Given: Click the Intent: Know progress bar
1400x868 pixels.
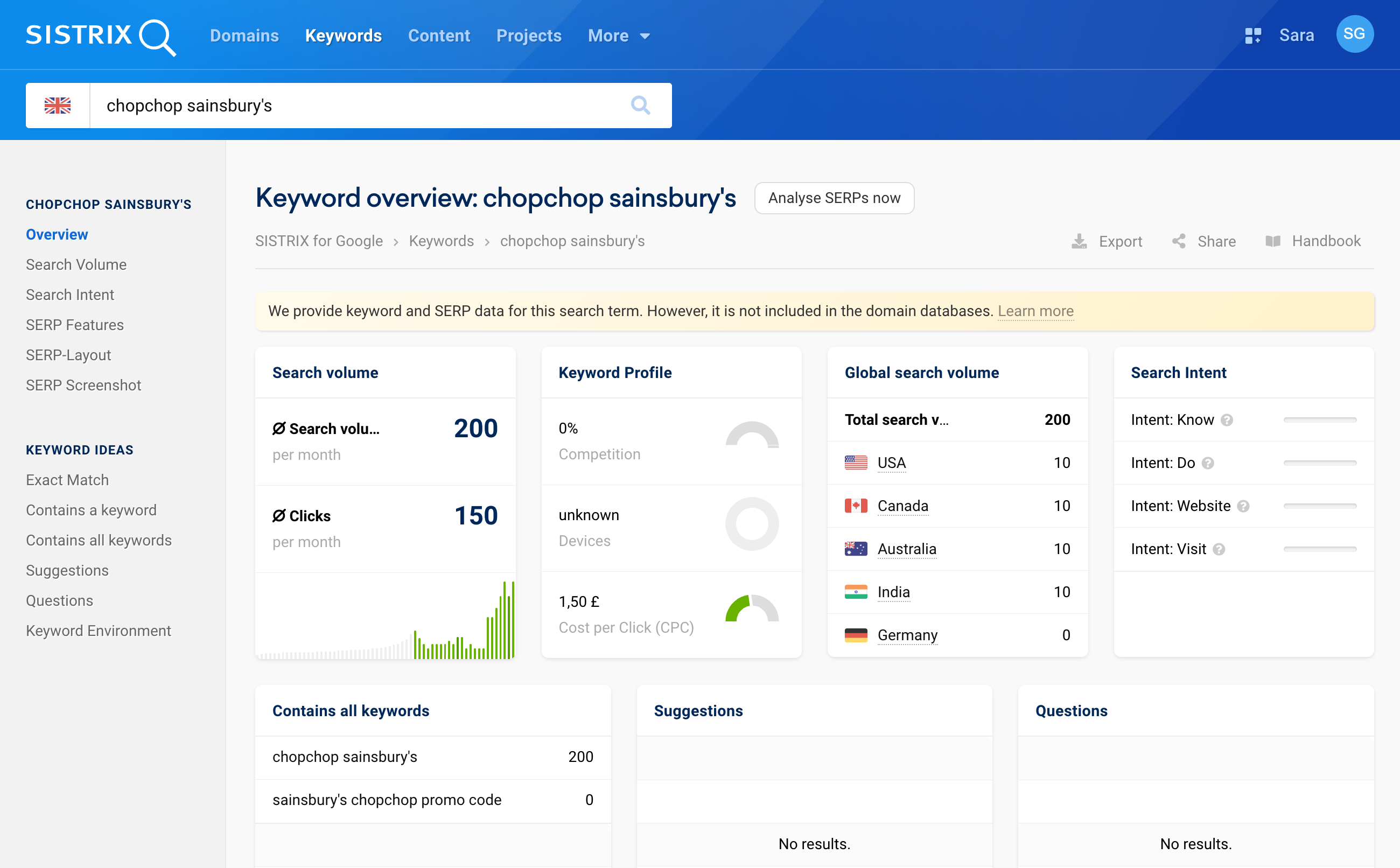Looking at the screenshot, I should click(1320, 420).
